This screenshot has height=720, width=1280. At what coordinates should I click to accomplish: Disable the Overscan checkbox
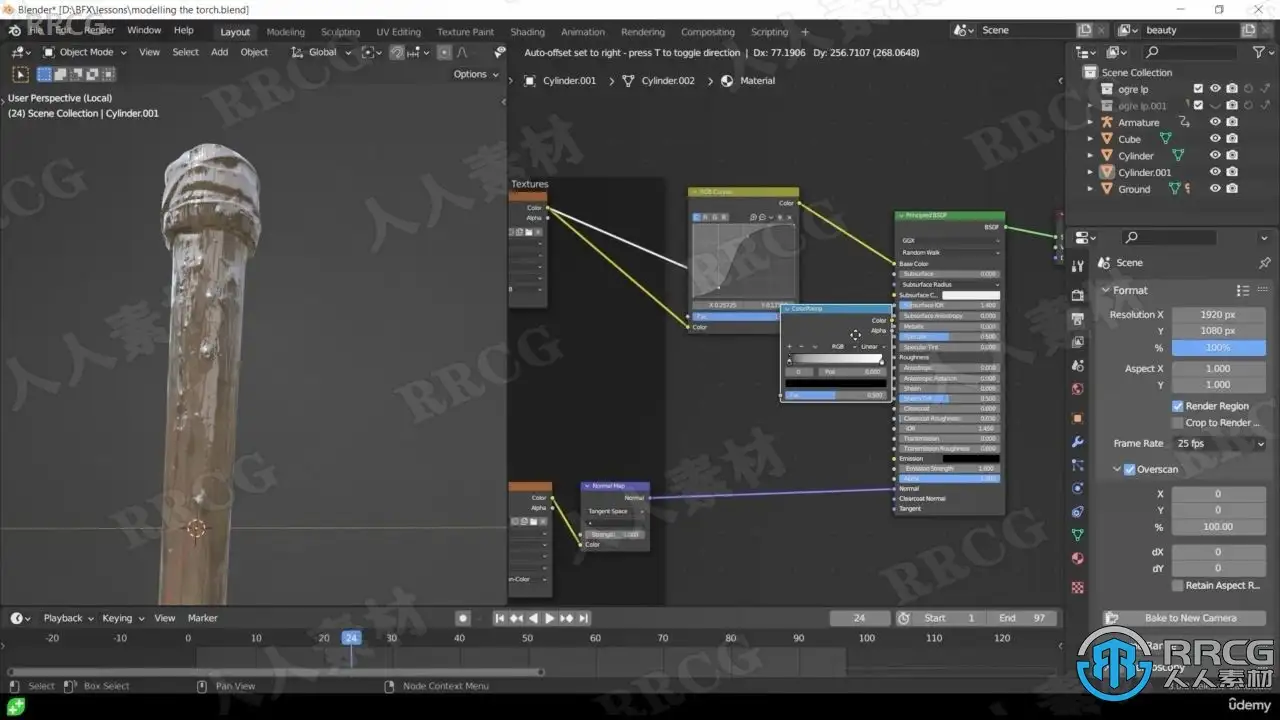(1130, 469)
